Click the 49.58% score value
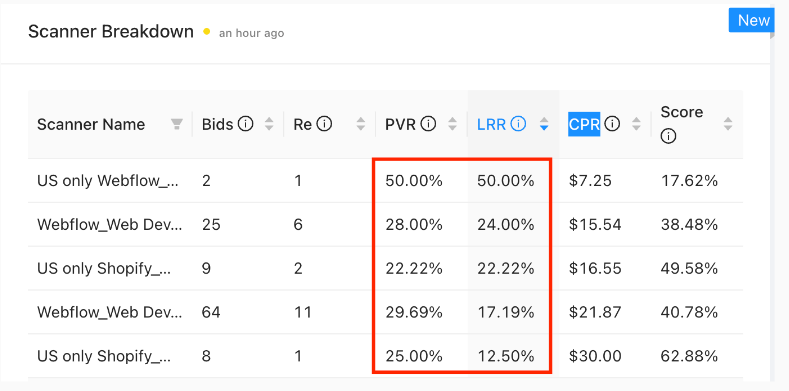789x391 pixels. (x=689, y=268)
